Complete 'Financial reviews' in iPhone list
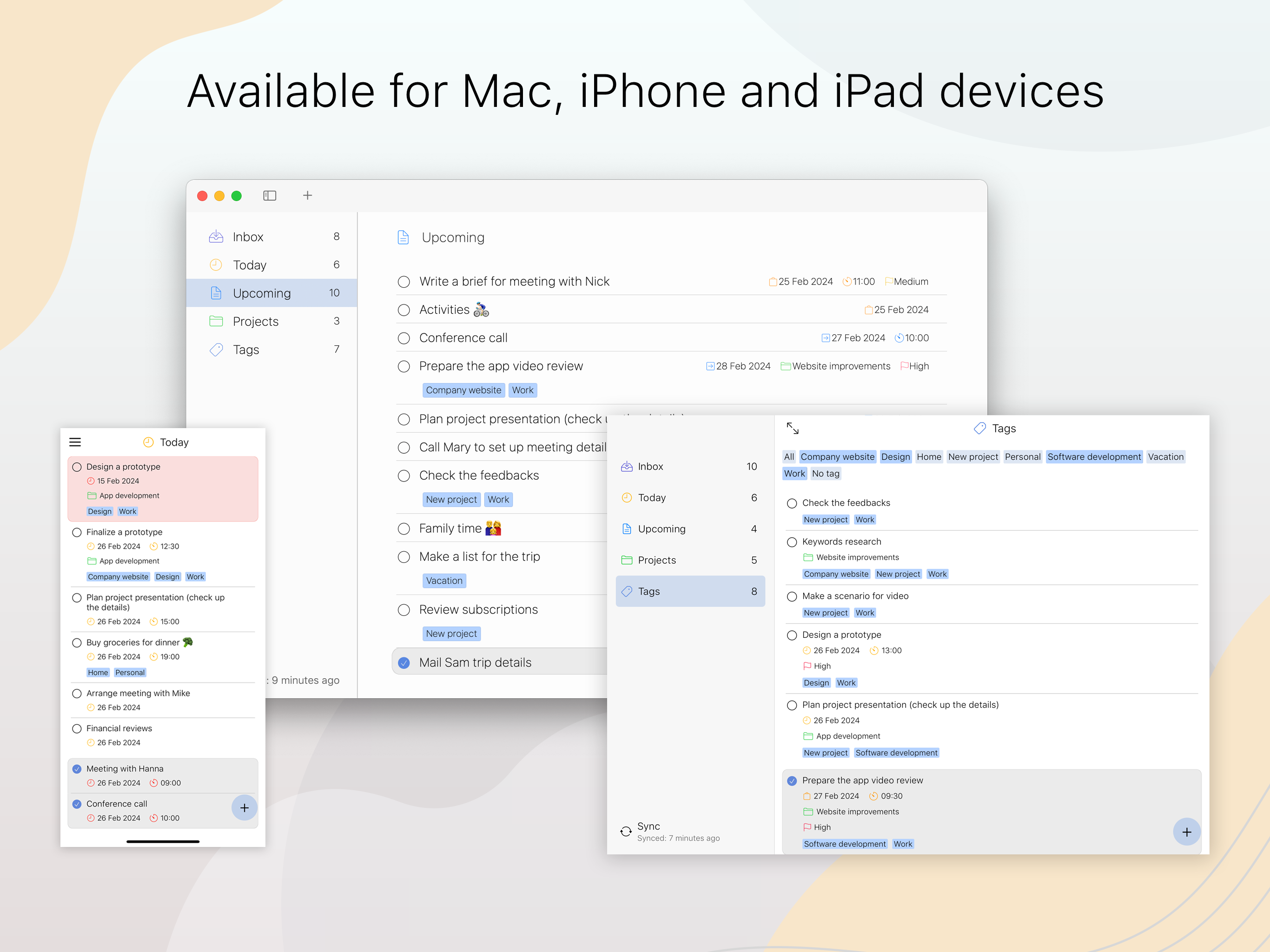1270x952 pixels. pyautogui.click(x=77, y=729)
